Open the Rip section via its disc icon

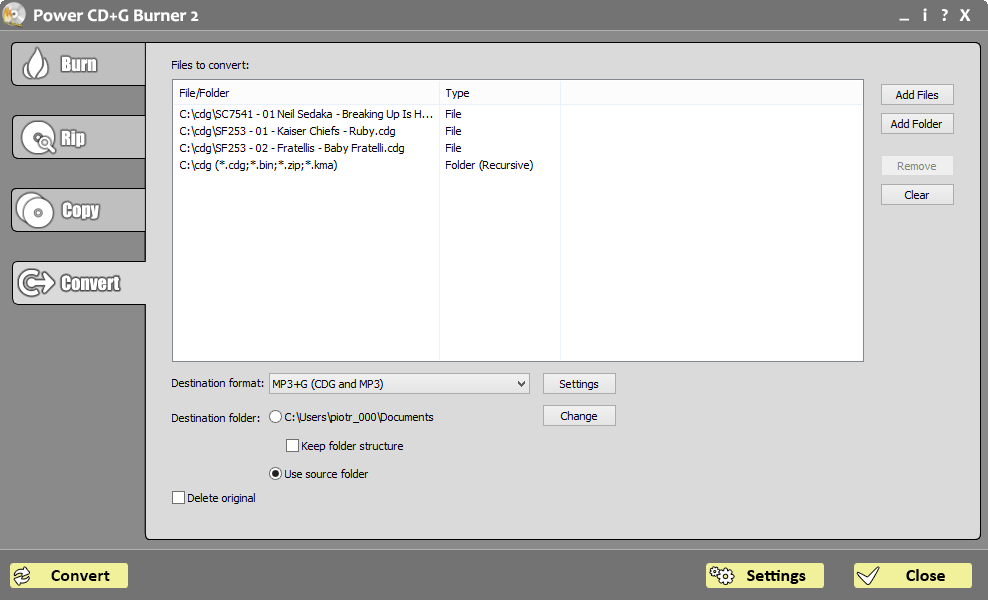point(38,136)
